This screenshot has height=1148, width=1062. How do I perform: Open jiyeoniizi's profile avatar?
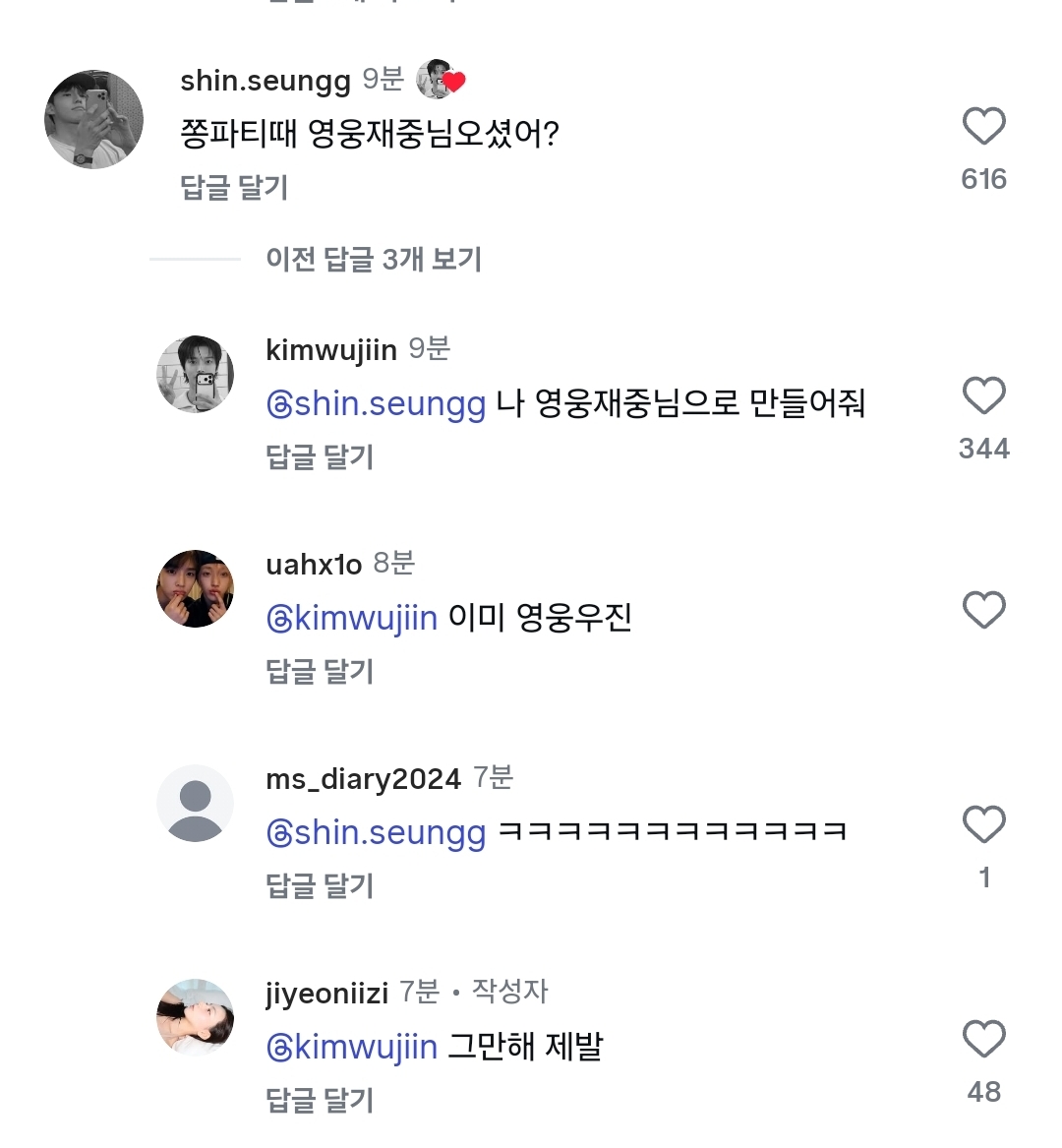196,1017
